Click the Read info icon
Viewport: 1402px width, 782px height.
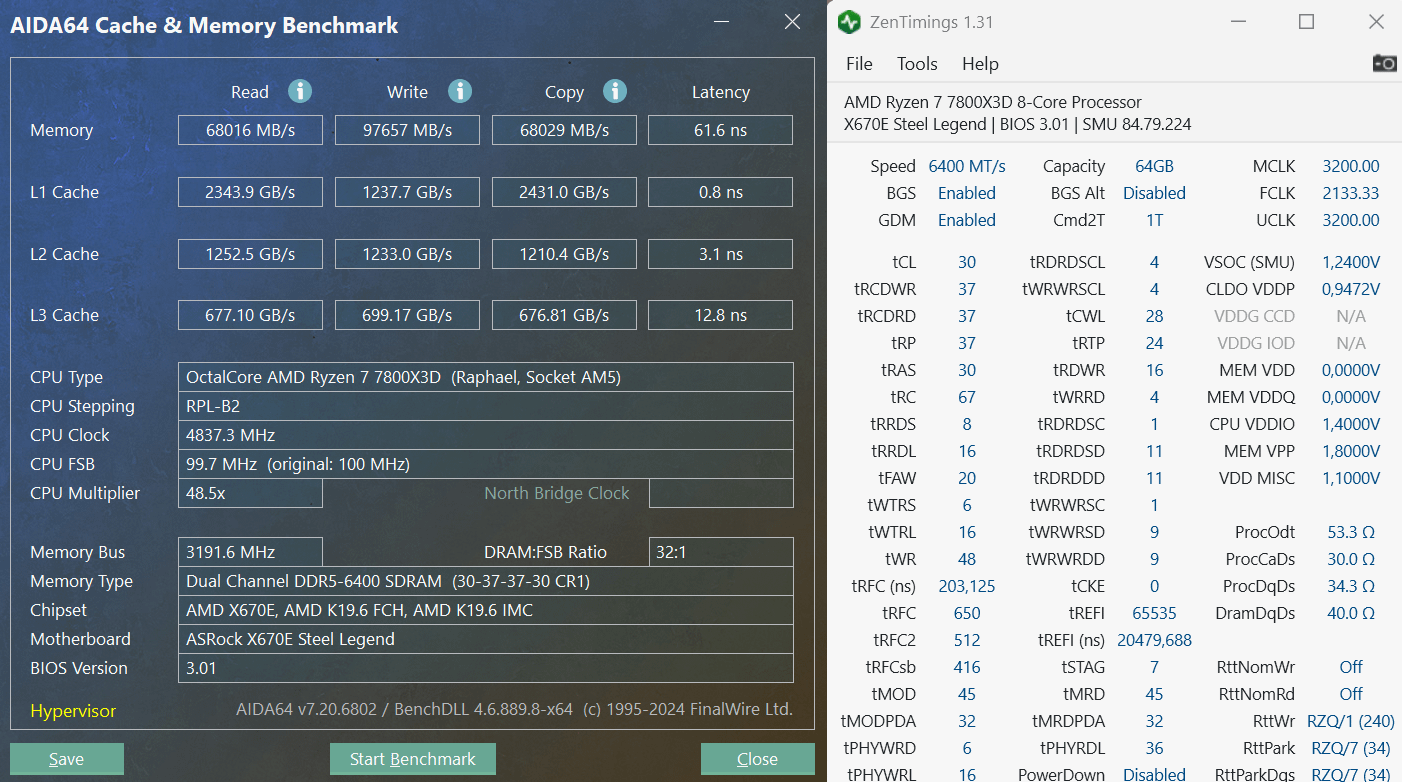(x=300, y=91)
